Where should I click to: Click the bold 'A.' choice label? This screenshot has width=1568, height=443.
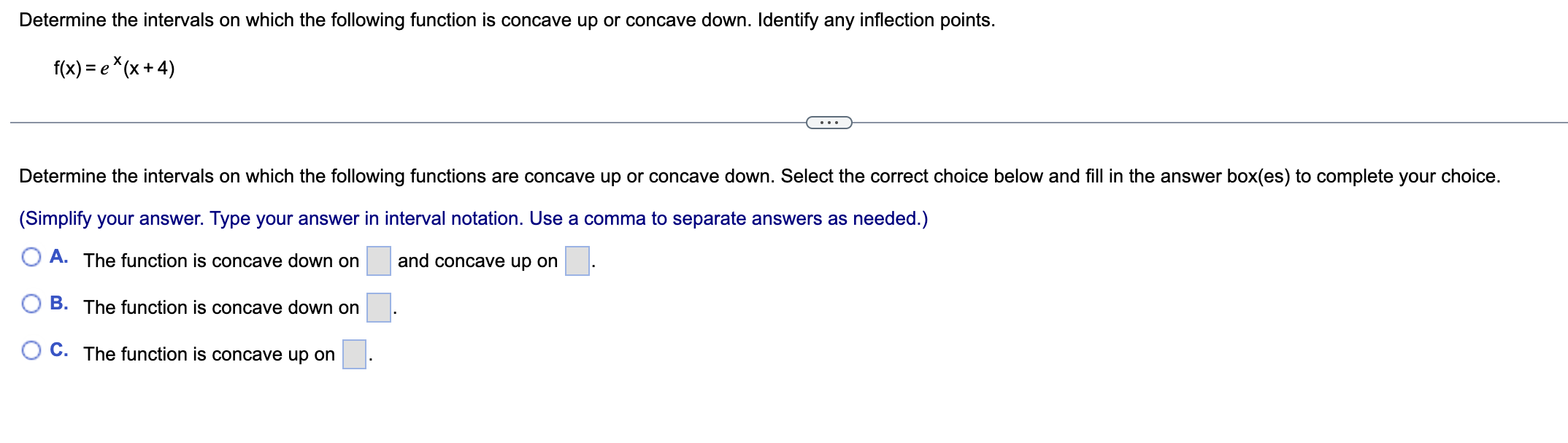tap(59, 257)
